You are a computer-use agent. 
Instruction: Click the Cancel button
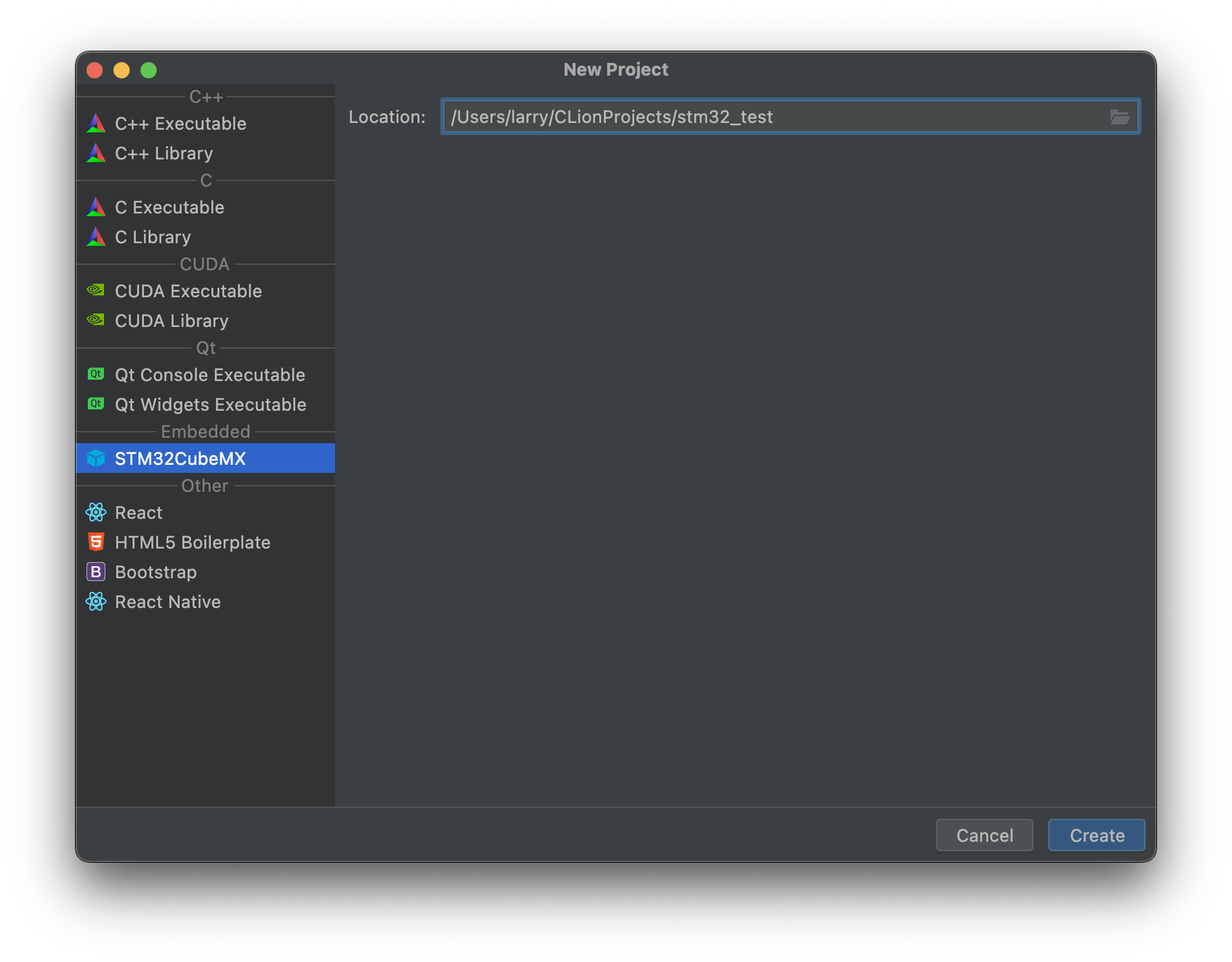[984, 835]
